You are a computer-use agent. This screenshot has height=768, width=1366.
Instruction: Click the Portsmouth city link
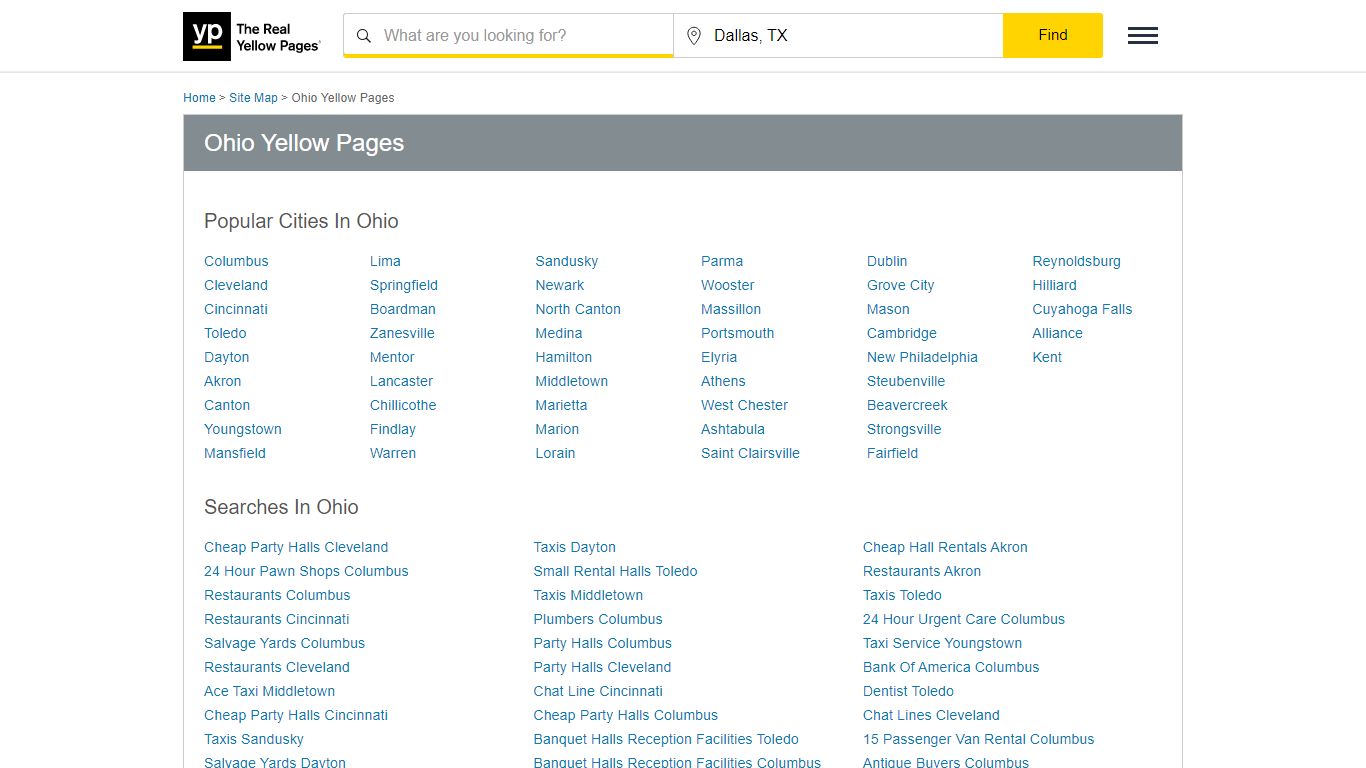click(x=738, y=333)
